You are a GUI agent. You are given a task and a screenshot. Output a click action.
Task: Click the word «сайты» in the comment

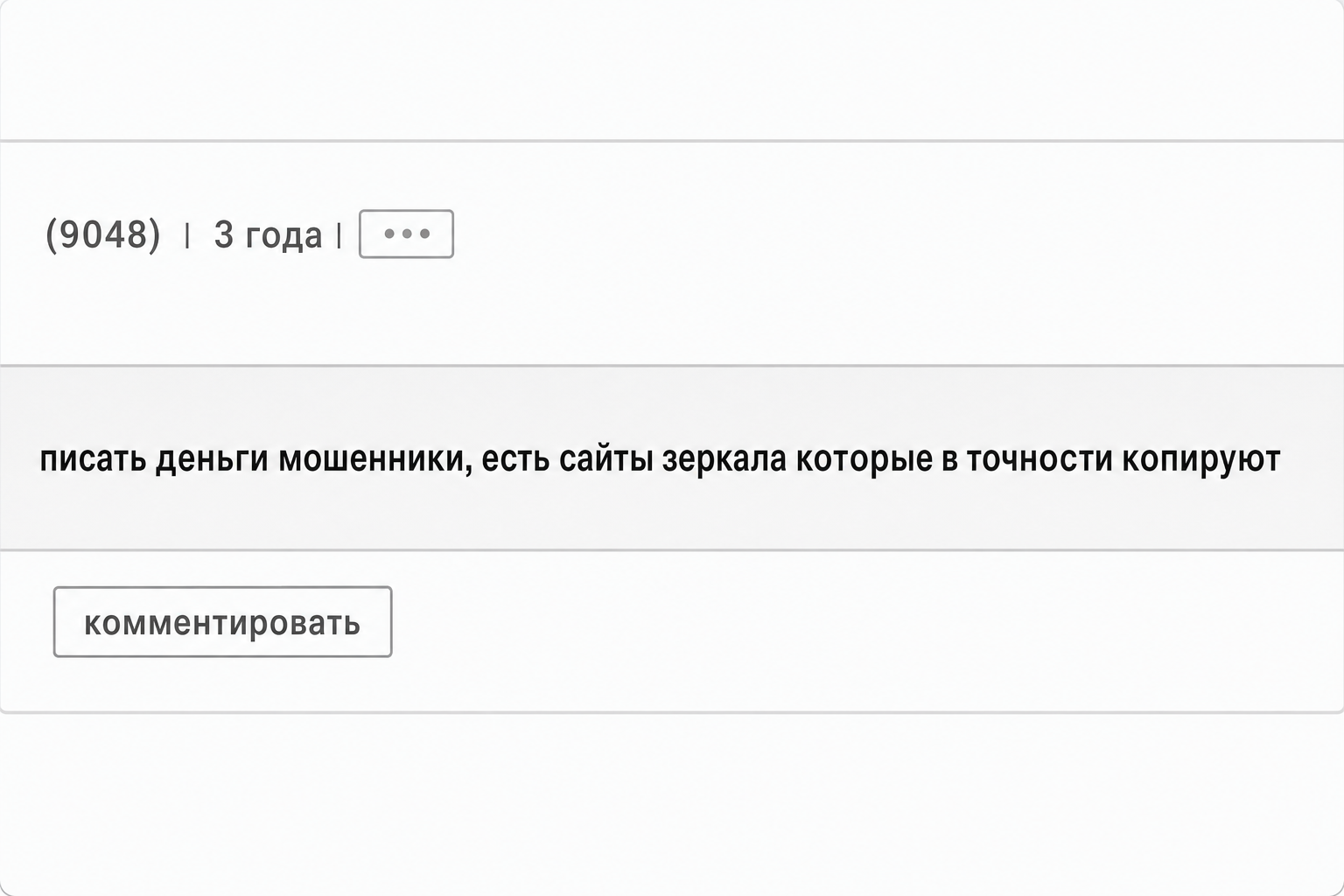(605, 458)
